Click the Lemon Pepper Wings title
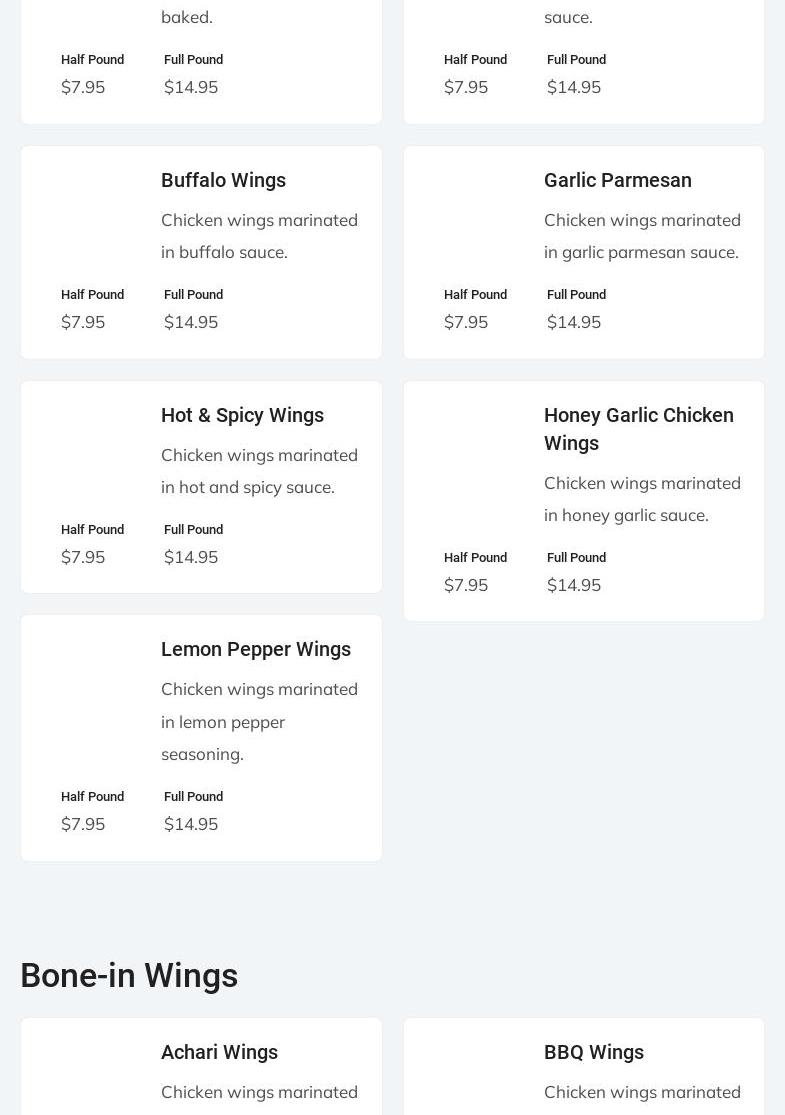 tap(255, 649)
